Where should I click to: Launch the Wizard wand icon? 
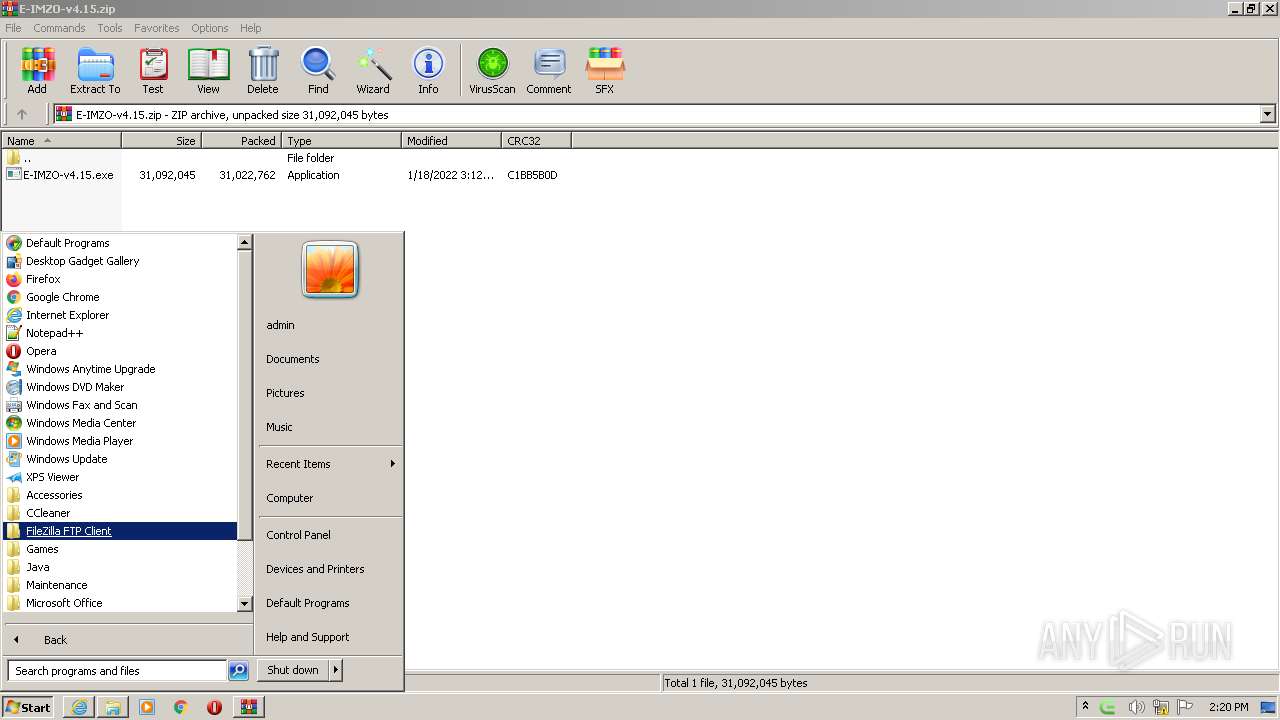tap(373, 70)
